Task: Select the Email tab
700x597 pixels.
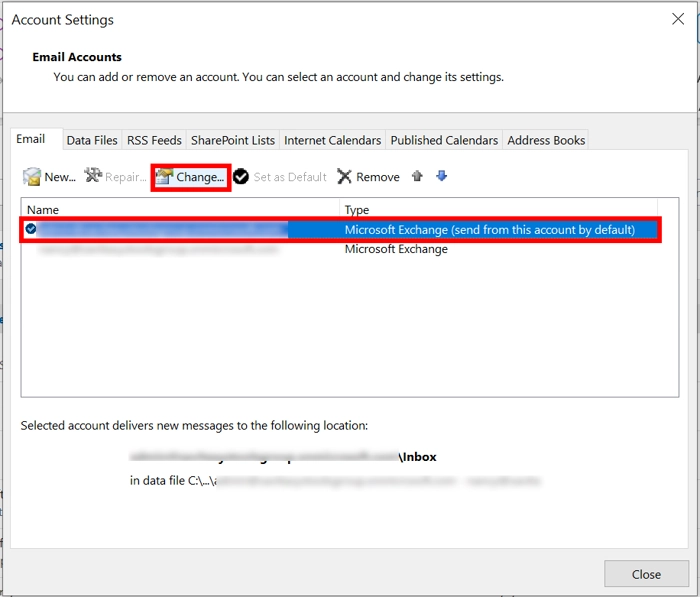Action: pyautogui.click(x=31, y=140)
